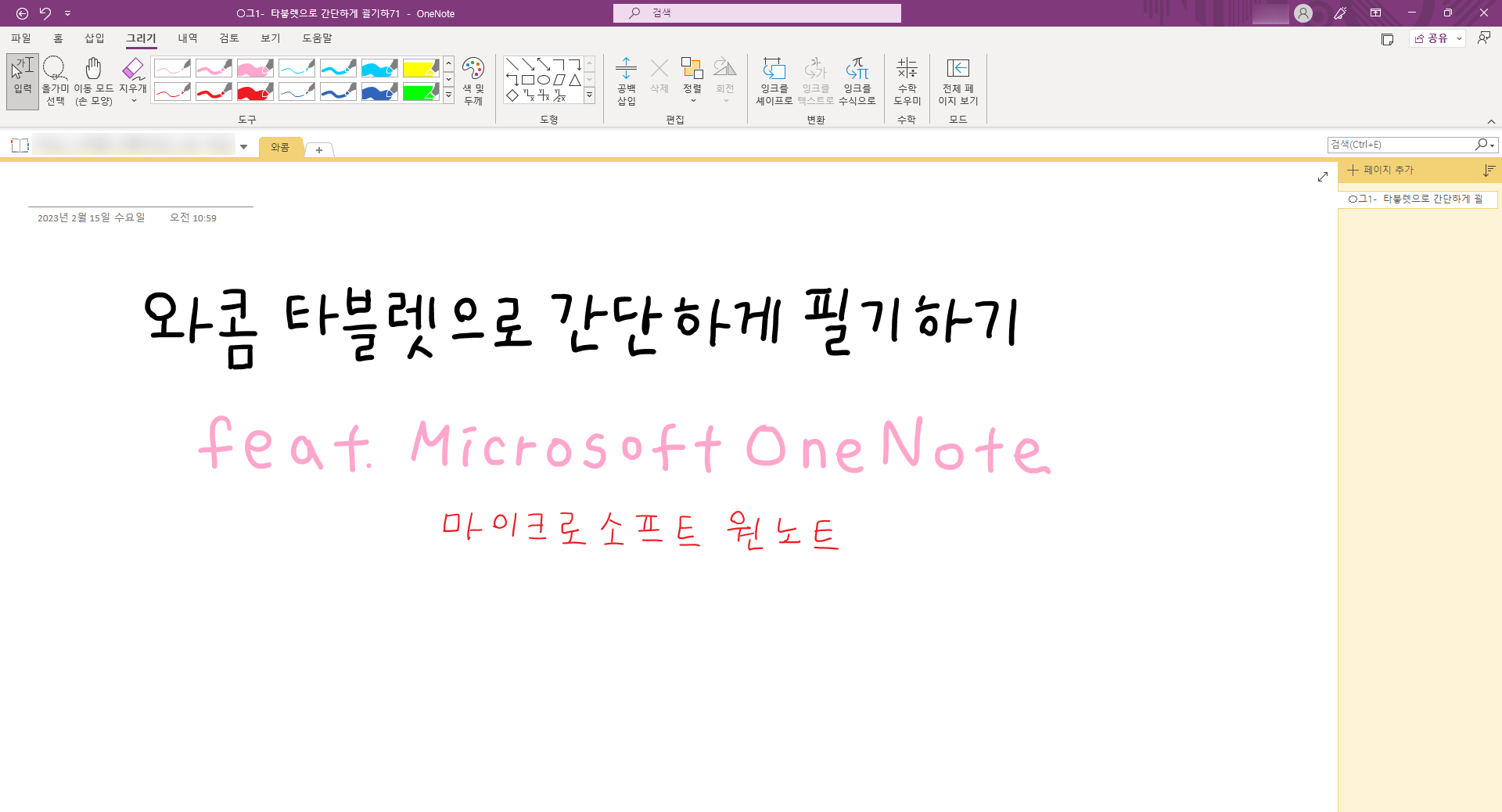Select the 입력 (Type) text input tool
Screen dimensions: 1502x812
(23, 81)
